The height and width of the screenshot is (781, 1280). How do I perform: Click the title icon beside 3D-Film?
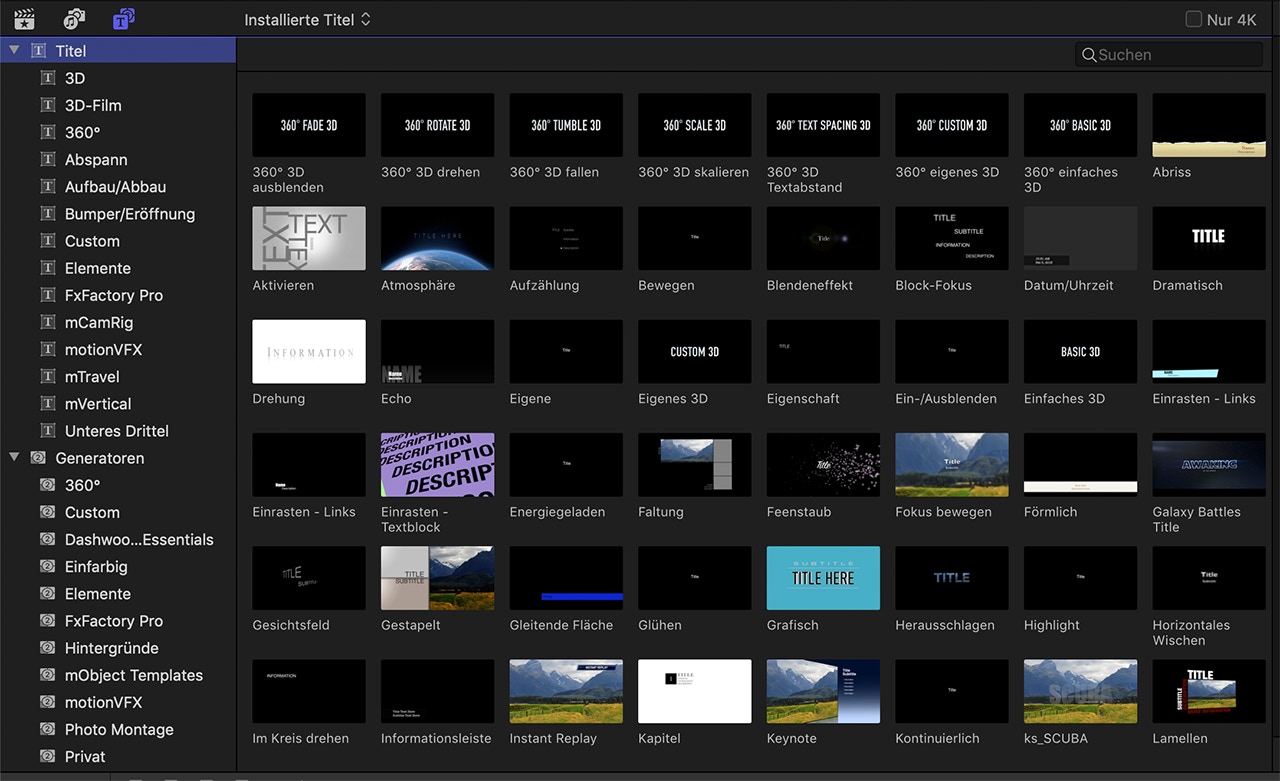47,105
